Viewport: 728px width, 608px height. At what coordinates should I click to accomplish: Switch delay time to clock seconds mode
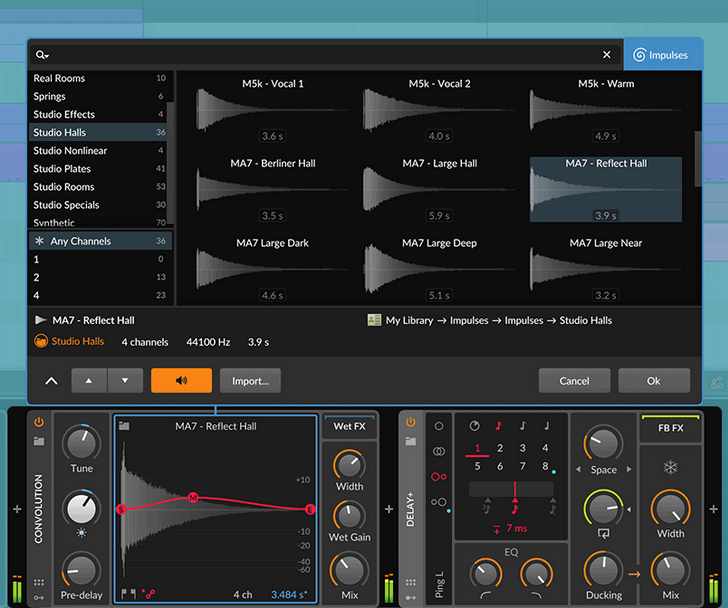point(474,426)
